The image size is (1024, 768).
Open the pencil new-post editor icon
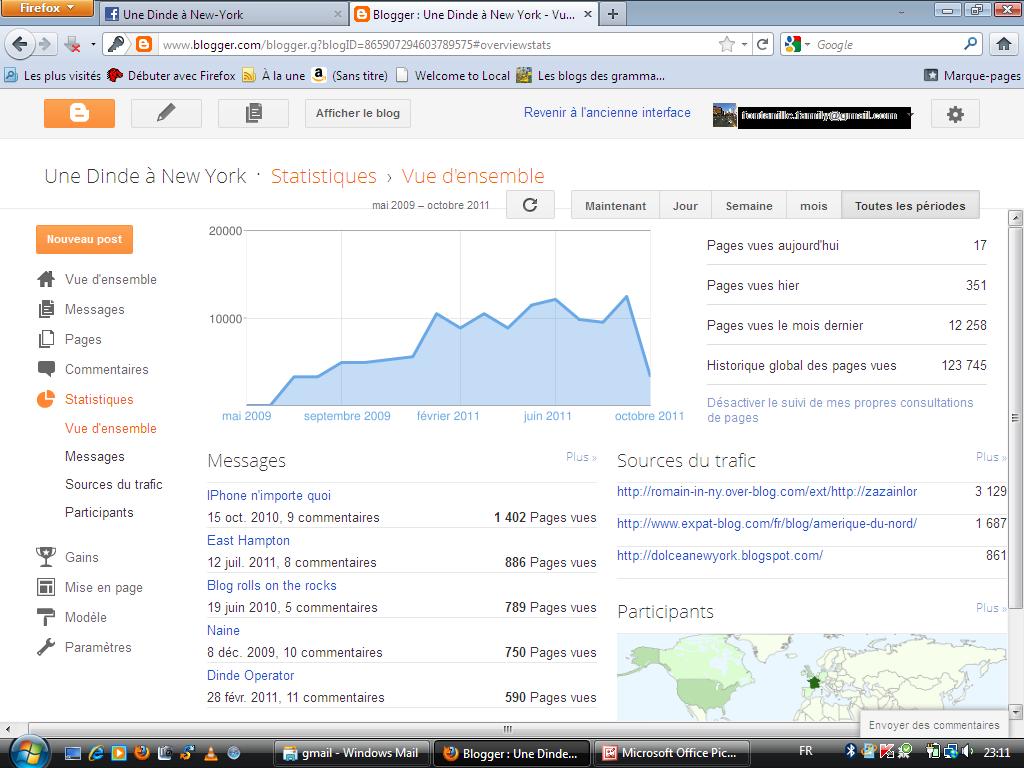point(166,113)
